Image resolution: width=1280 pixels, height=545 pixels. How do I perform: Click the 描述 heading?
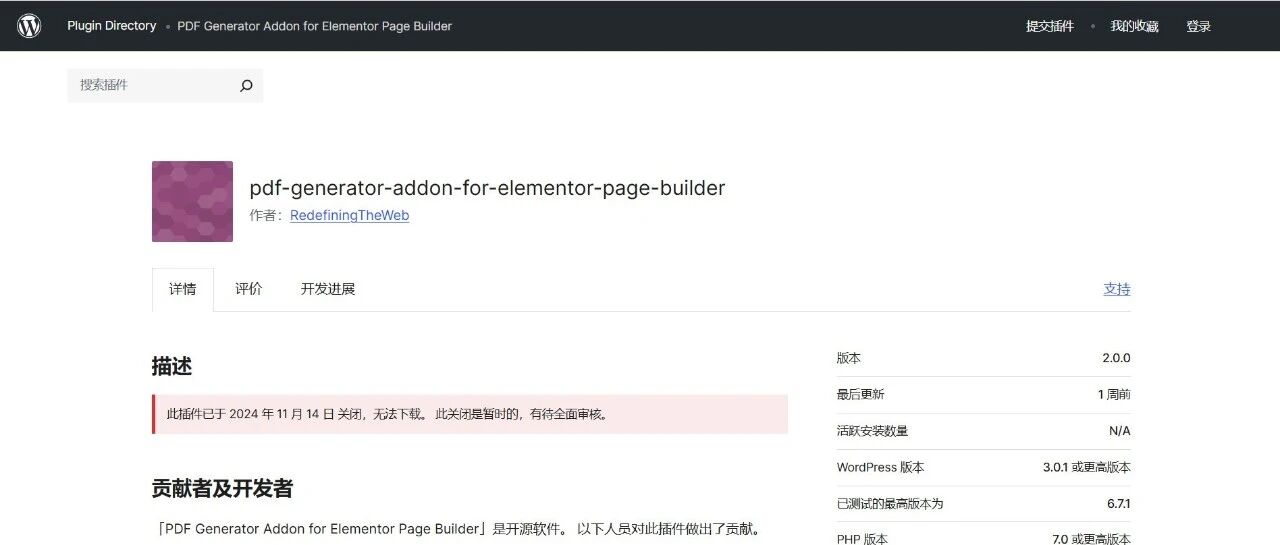172,366
